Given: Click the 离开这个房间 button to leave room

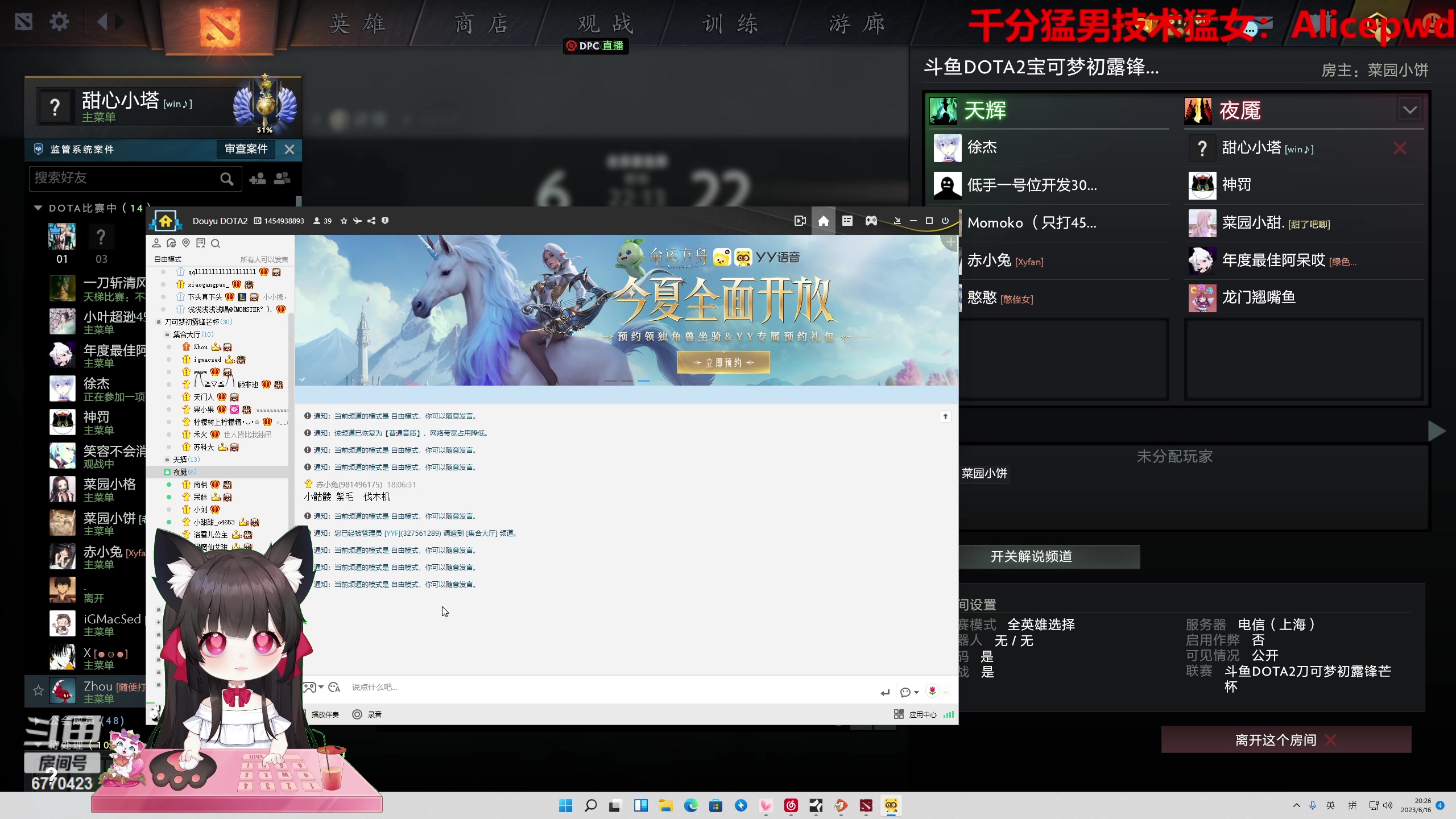Looking at the screenshot, I should (1285, 739).
